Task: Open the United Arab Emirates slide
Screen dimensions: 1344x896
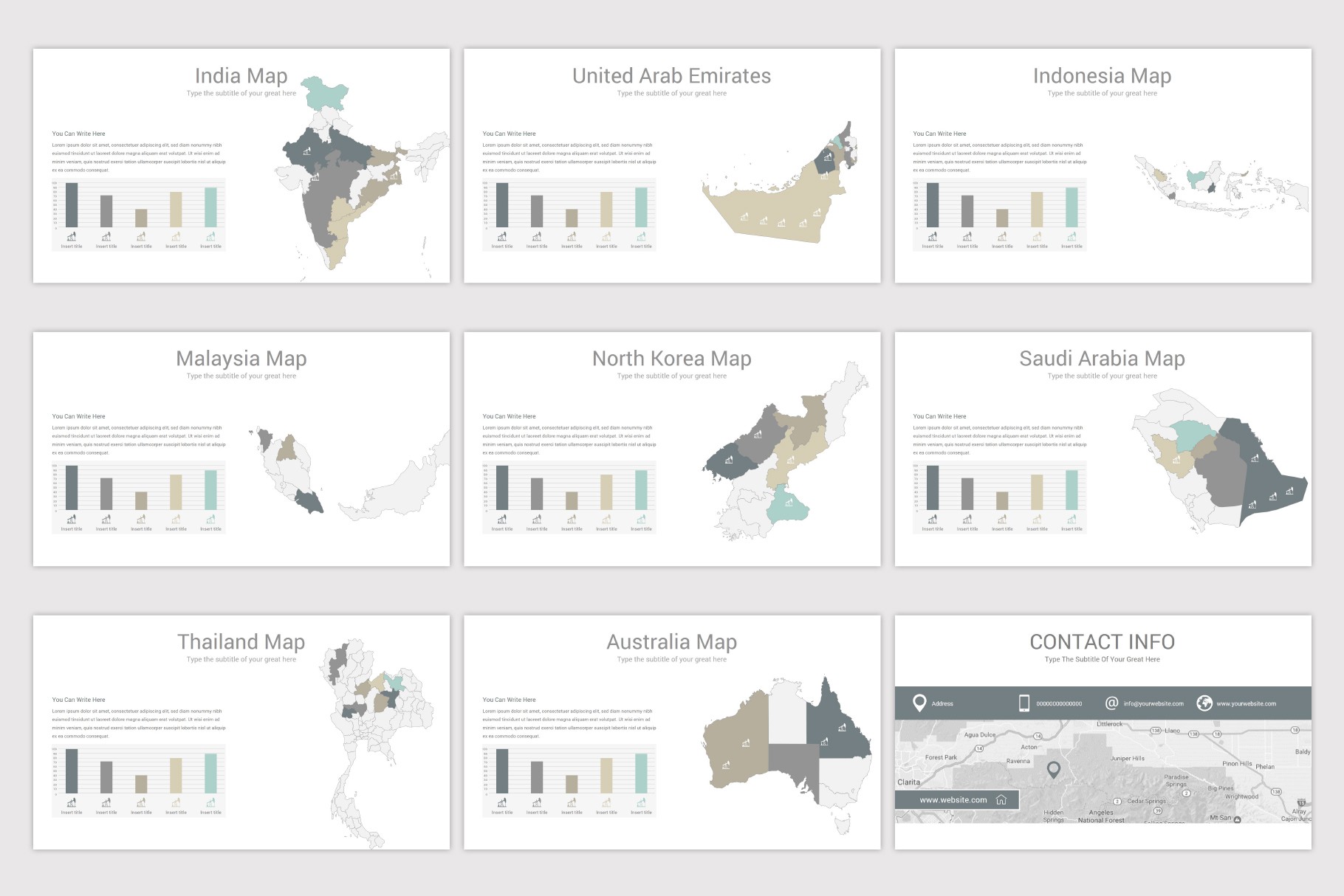Action: pyautogui.click(x=672, y=165)
